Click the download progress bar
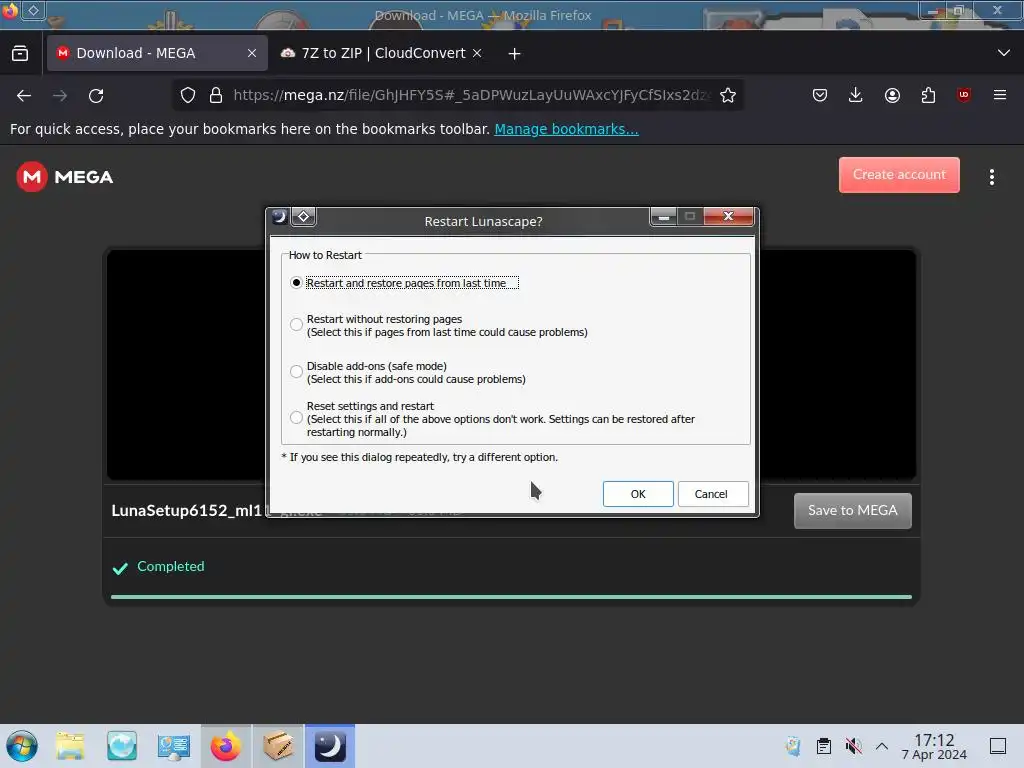This screenshot has width=1024, height=768. click(511, 597)
